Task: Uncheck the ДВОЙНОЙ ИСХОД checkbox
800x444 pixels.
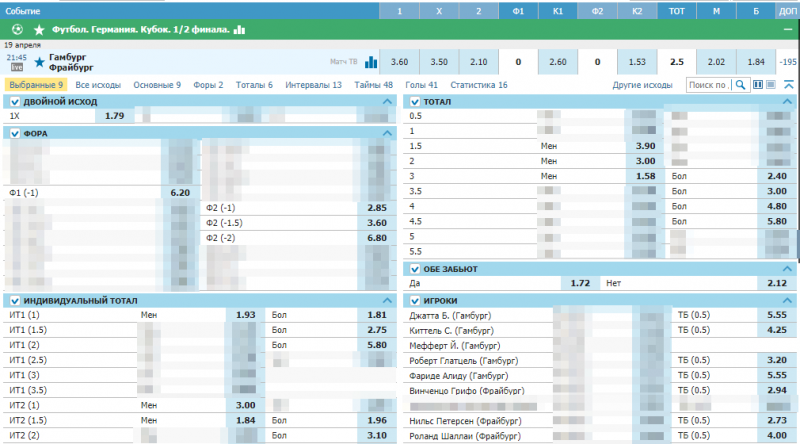Action: point(14,102)
